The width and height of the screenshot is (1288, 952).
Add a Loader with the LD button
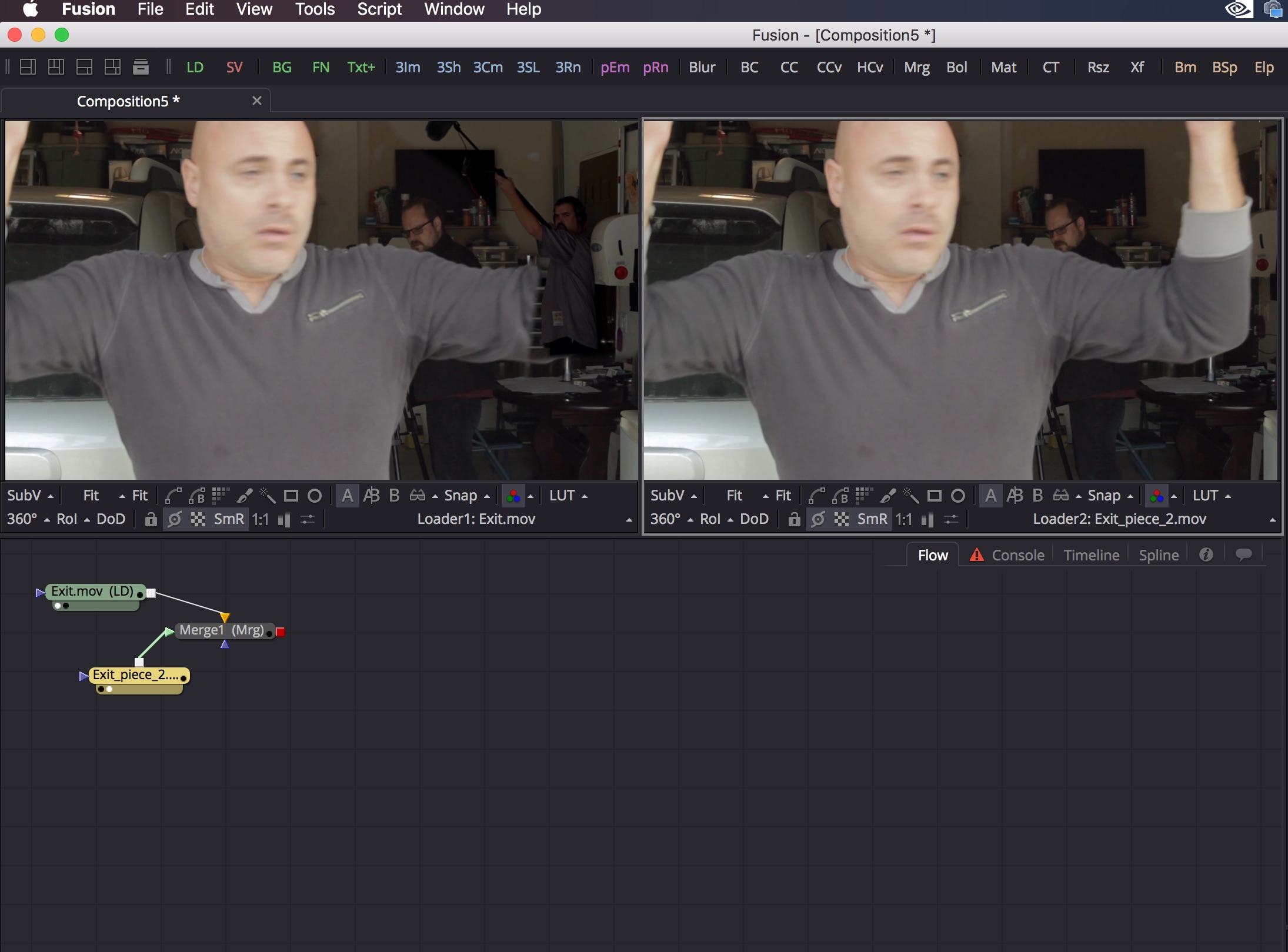[x=195, y=67]
